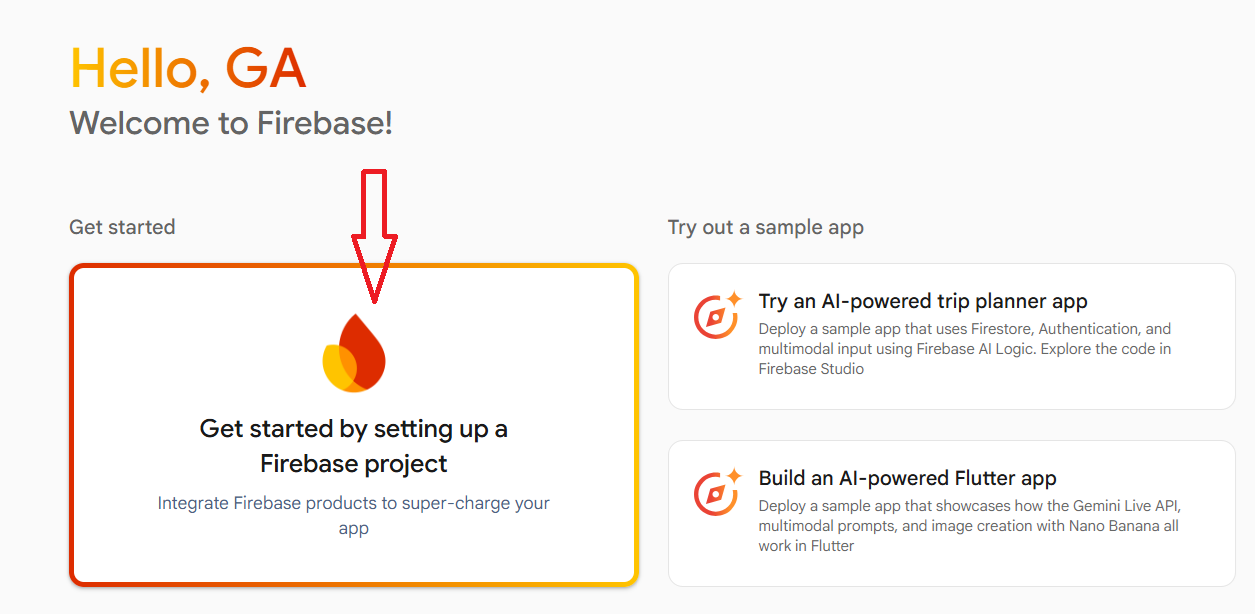Image resolution: width=1255 pixels, height=614 pixels.
Task: Click the Firebase flame logo icon
Action: pos(355,354)
